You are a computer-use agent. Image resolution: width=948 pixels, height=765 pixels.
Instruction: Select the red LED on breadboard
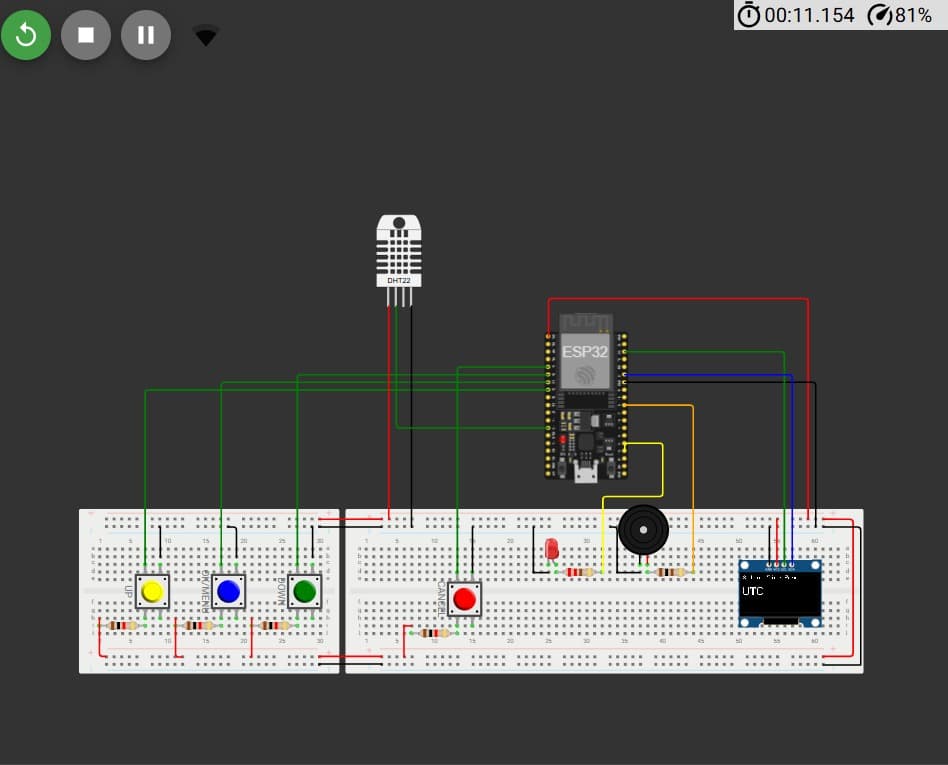[x=551, y=550]
